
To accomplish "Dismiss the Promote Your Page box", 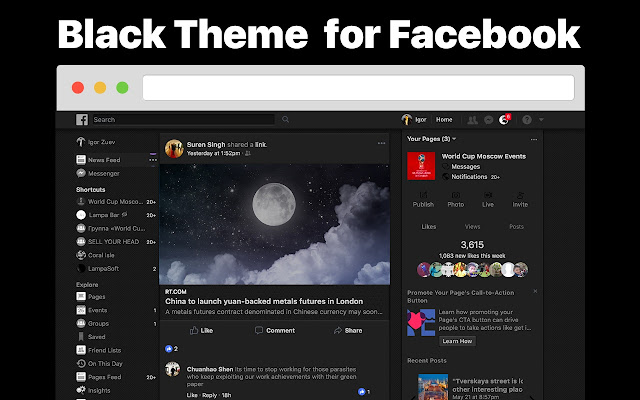I will 535,291.
